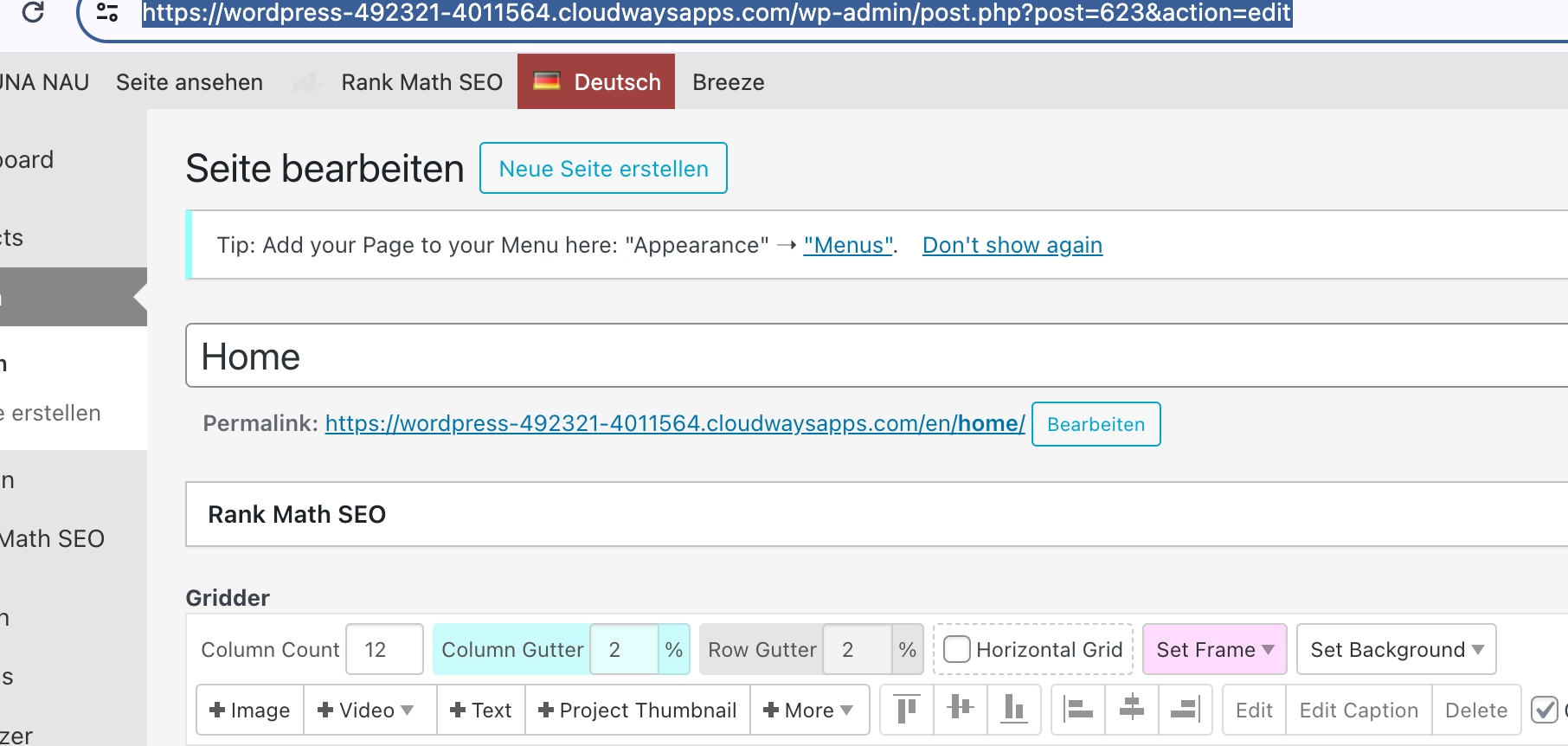Screen dimensions: 1568x746
Task: Reload the page with the browser refresh icon
Action: pos(33,13)
